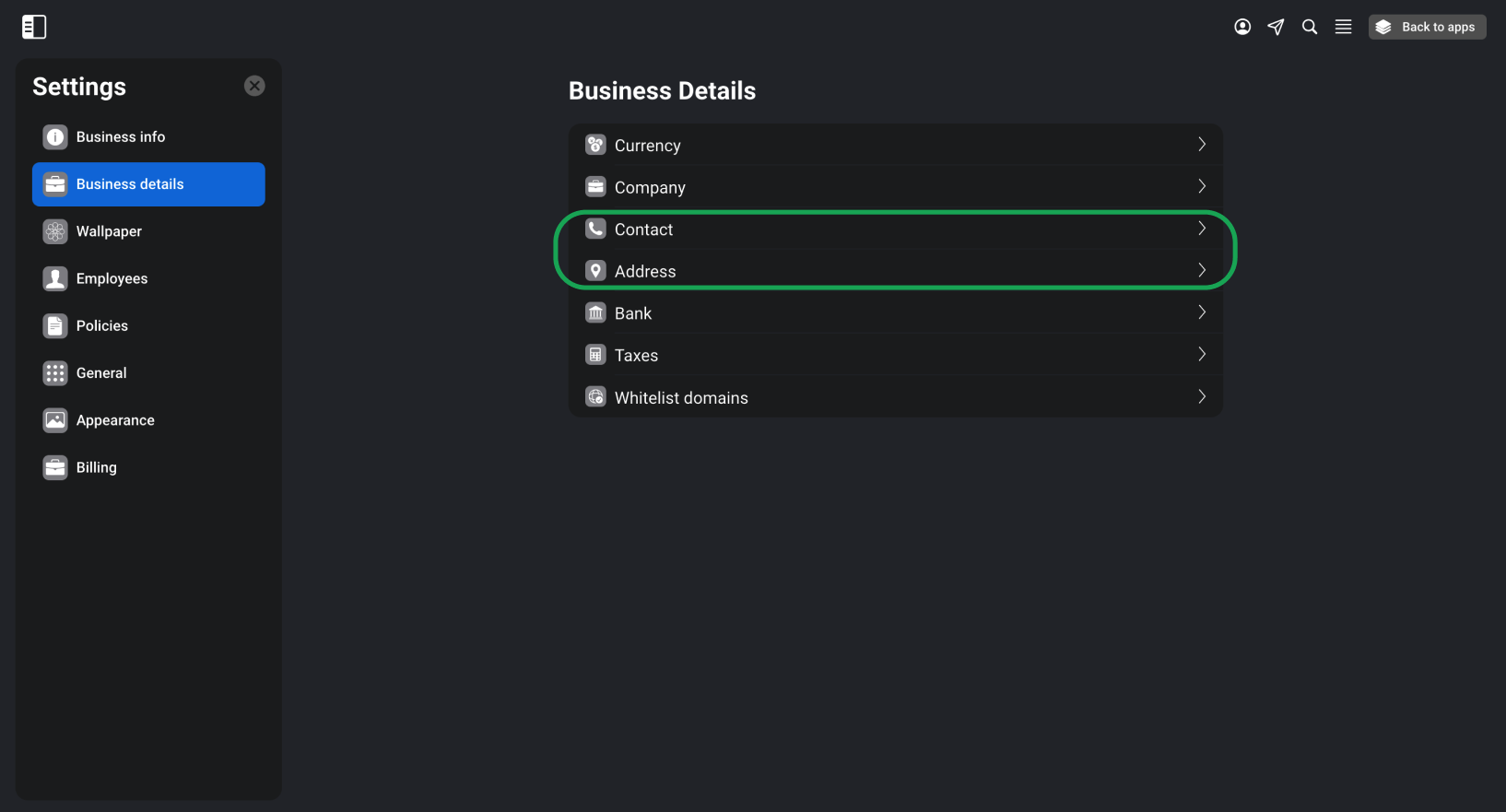Open the hamburger lines menu icon
The height and width of the screenshot is (812, 1506).
(x=1344, y=27)
